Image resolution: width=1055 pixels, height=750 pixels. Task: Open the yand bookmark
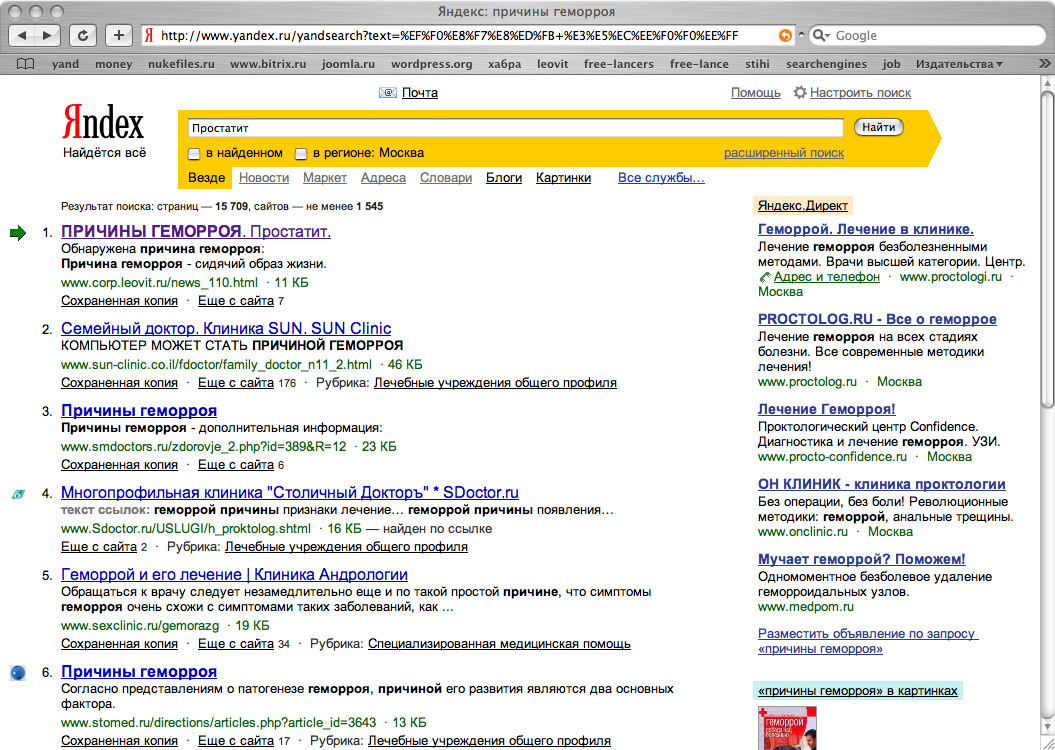(65, 64)
